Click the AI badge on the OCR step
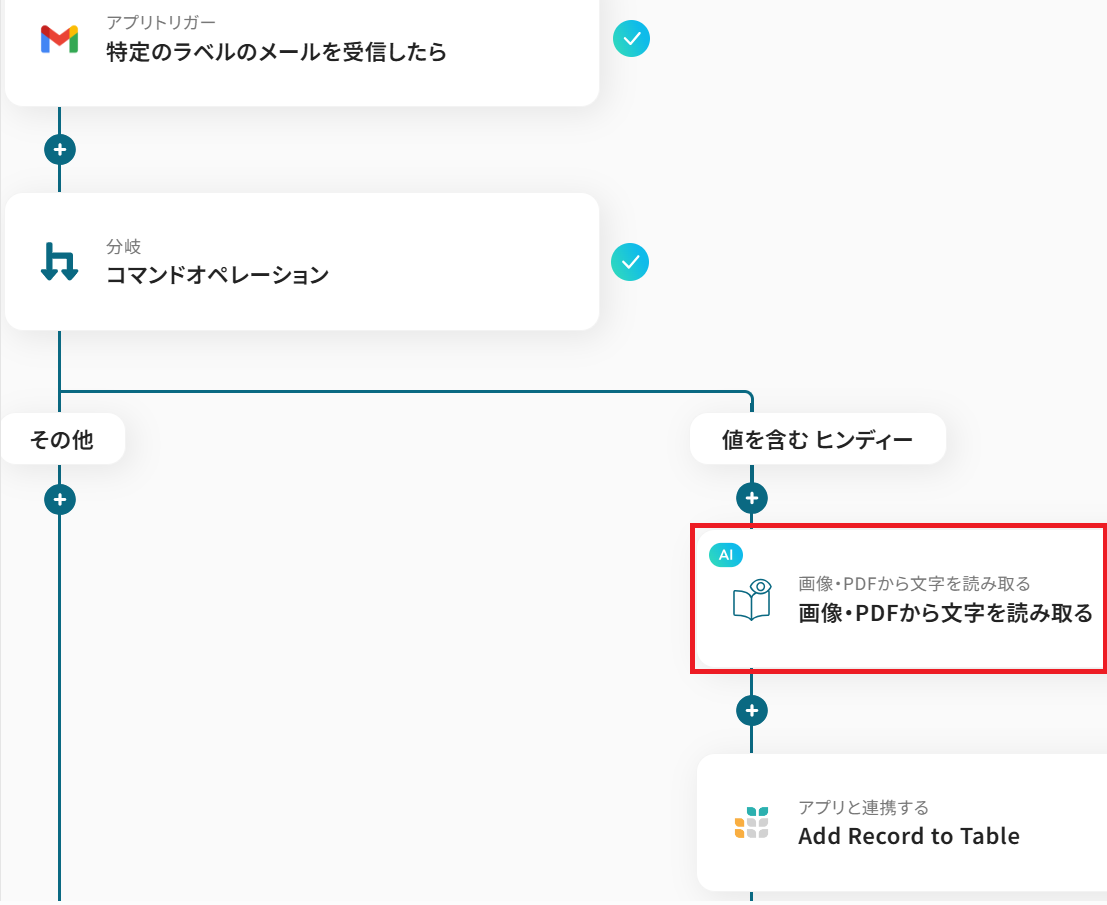Viewport: 1107px width, 905px height. point(726,555)
